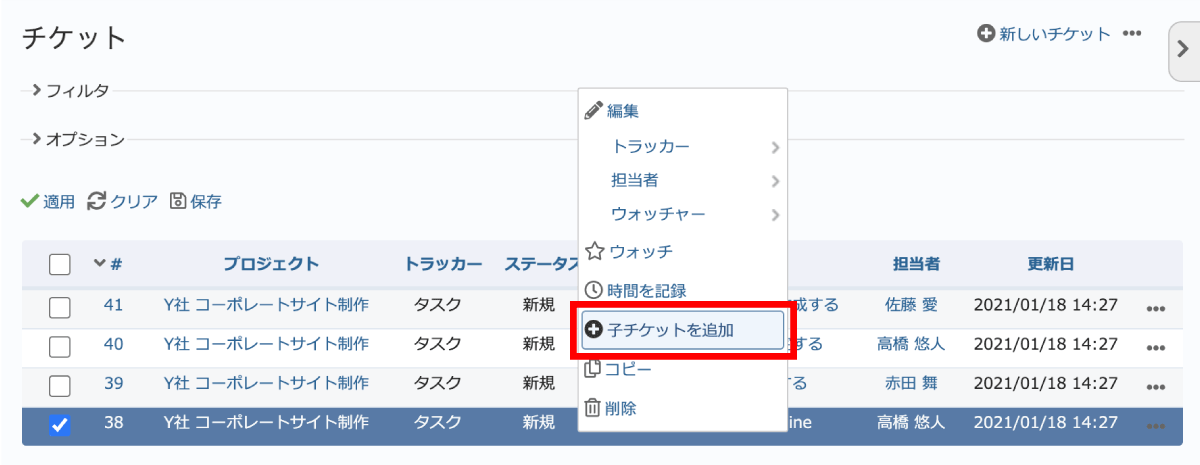Tick the checkbox for ticket 41
Viewport: 1200px width, 465px height.
[x=60, y=306]
